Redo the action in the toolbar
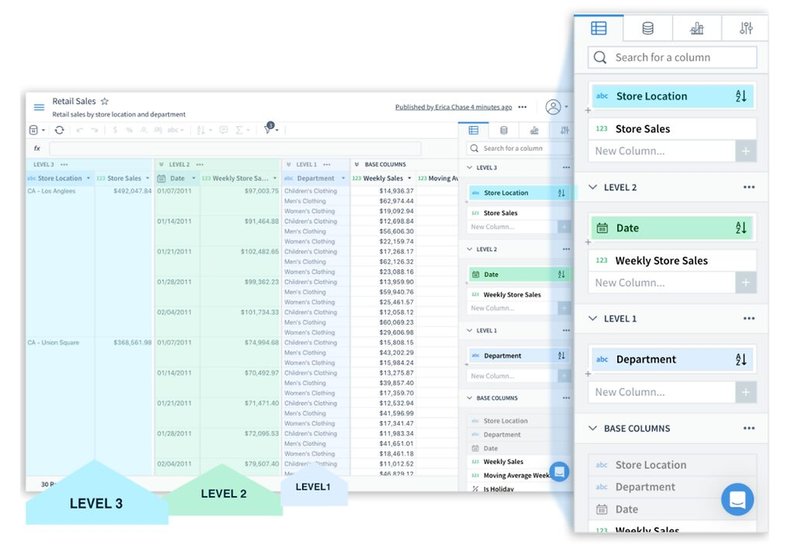 point(94,130)
